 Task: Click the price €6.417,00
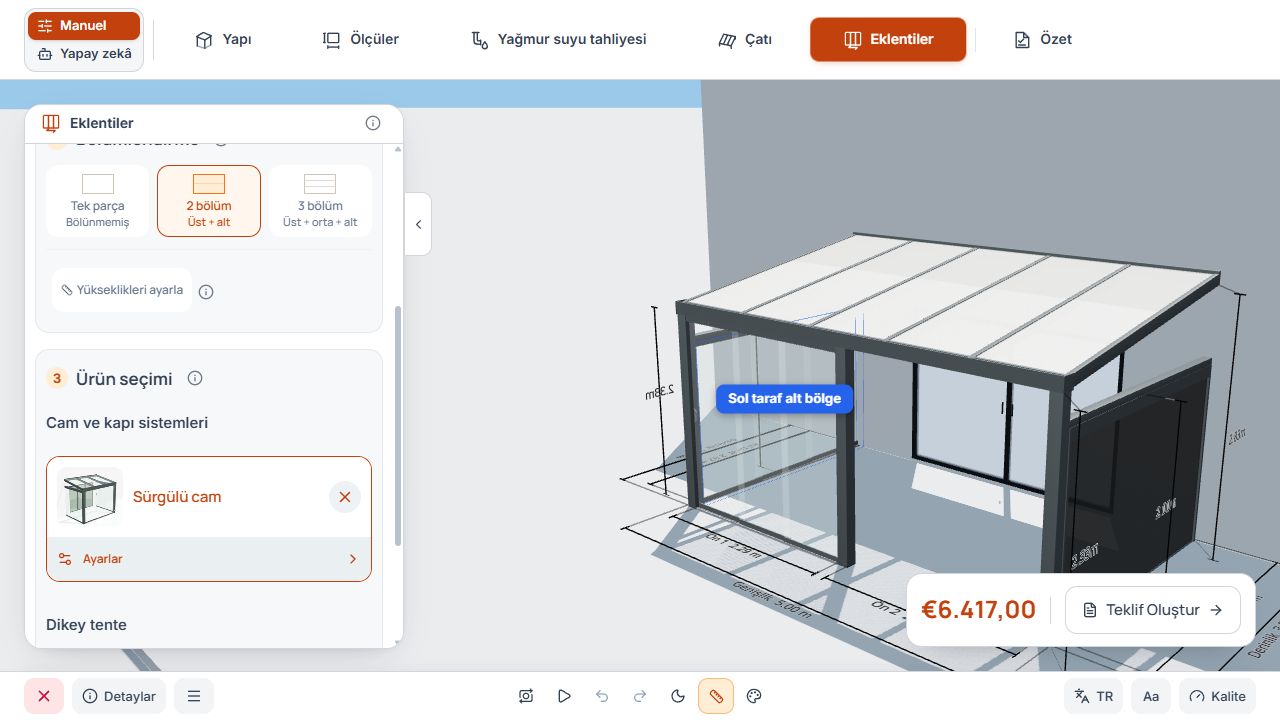[x=978, y=610]
